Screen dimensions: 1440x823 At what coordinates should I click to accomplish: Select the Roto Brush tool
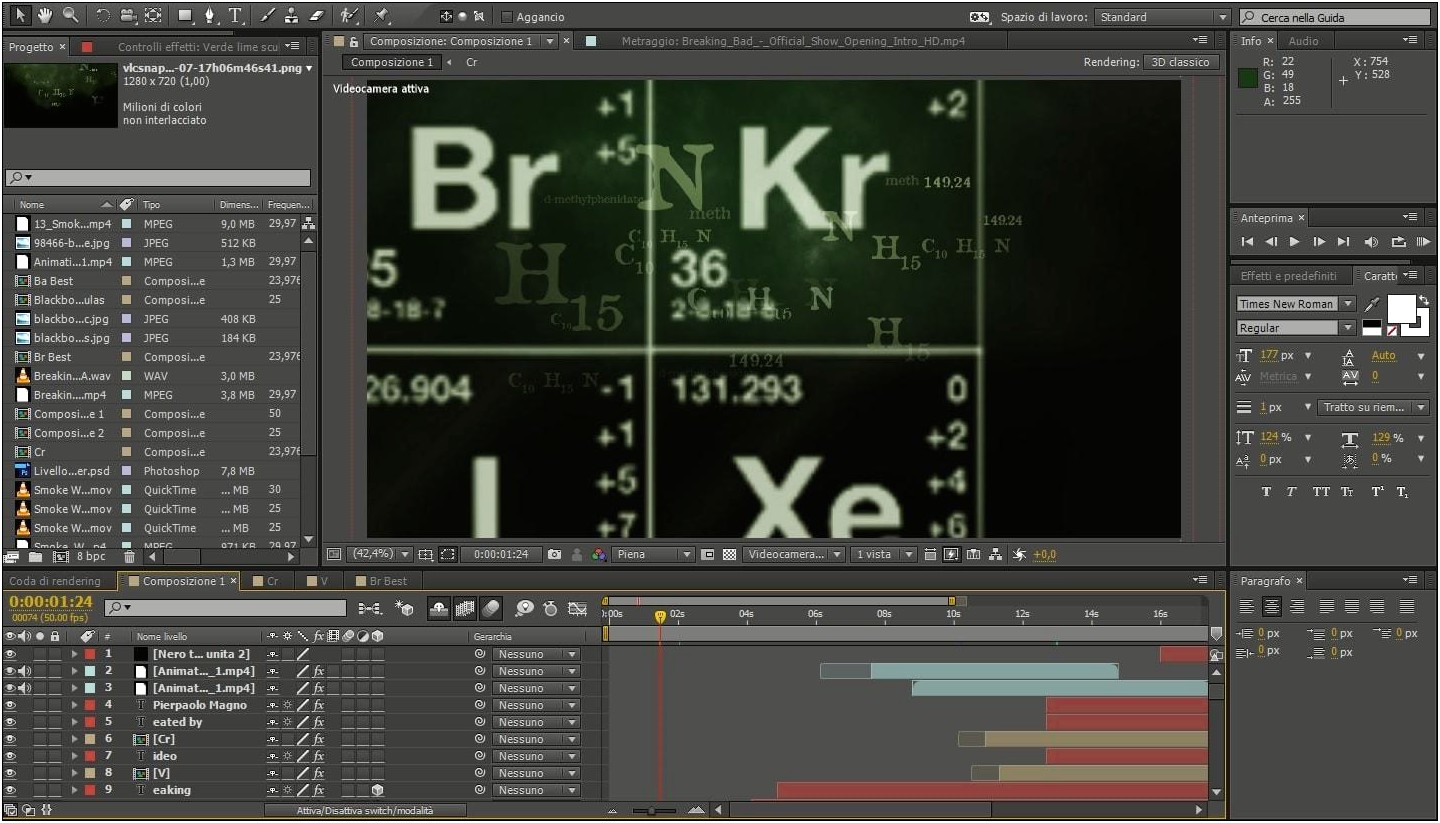click(x=349, y=16)
